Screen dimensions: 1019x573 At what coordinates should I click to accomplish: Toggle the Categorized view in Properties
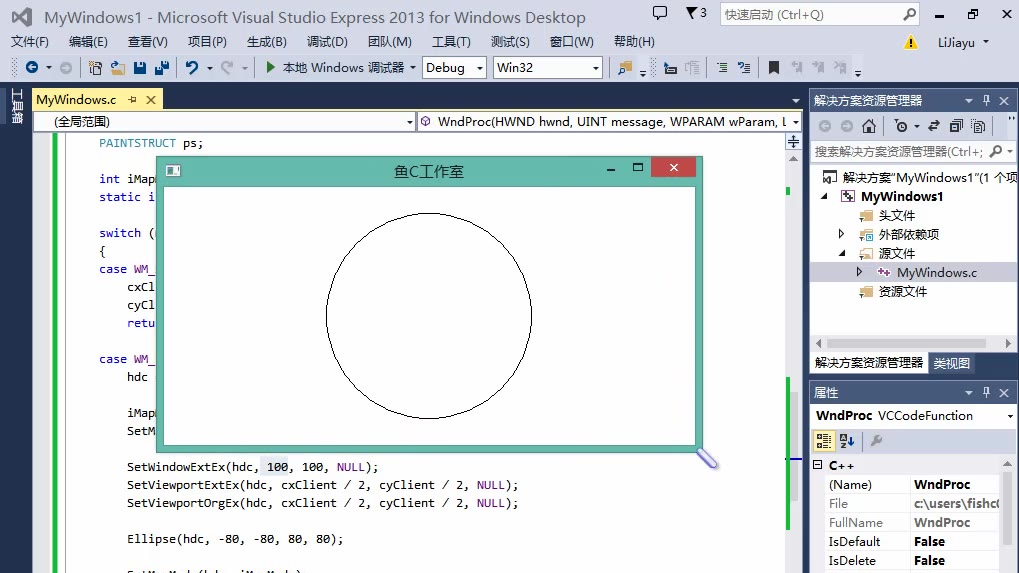click(823, 441)
